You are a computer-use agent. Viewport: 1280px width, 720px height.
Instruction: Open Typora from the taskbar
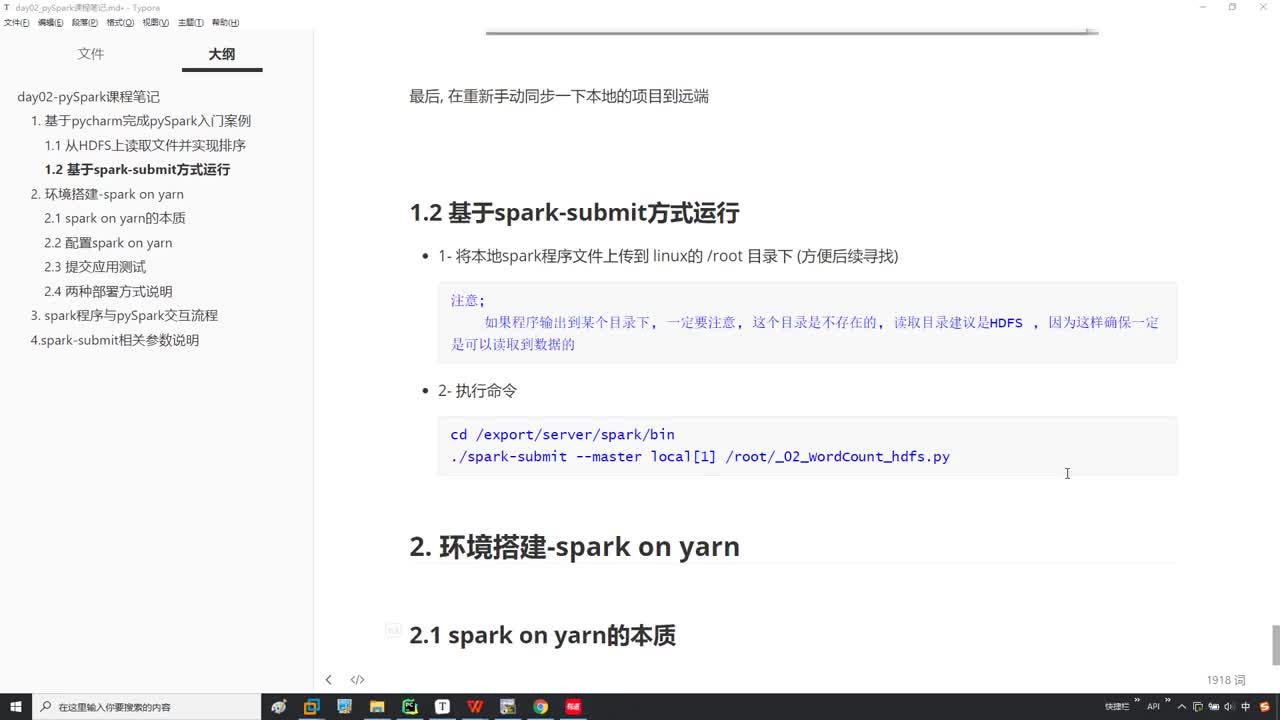click(442, 707)
